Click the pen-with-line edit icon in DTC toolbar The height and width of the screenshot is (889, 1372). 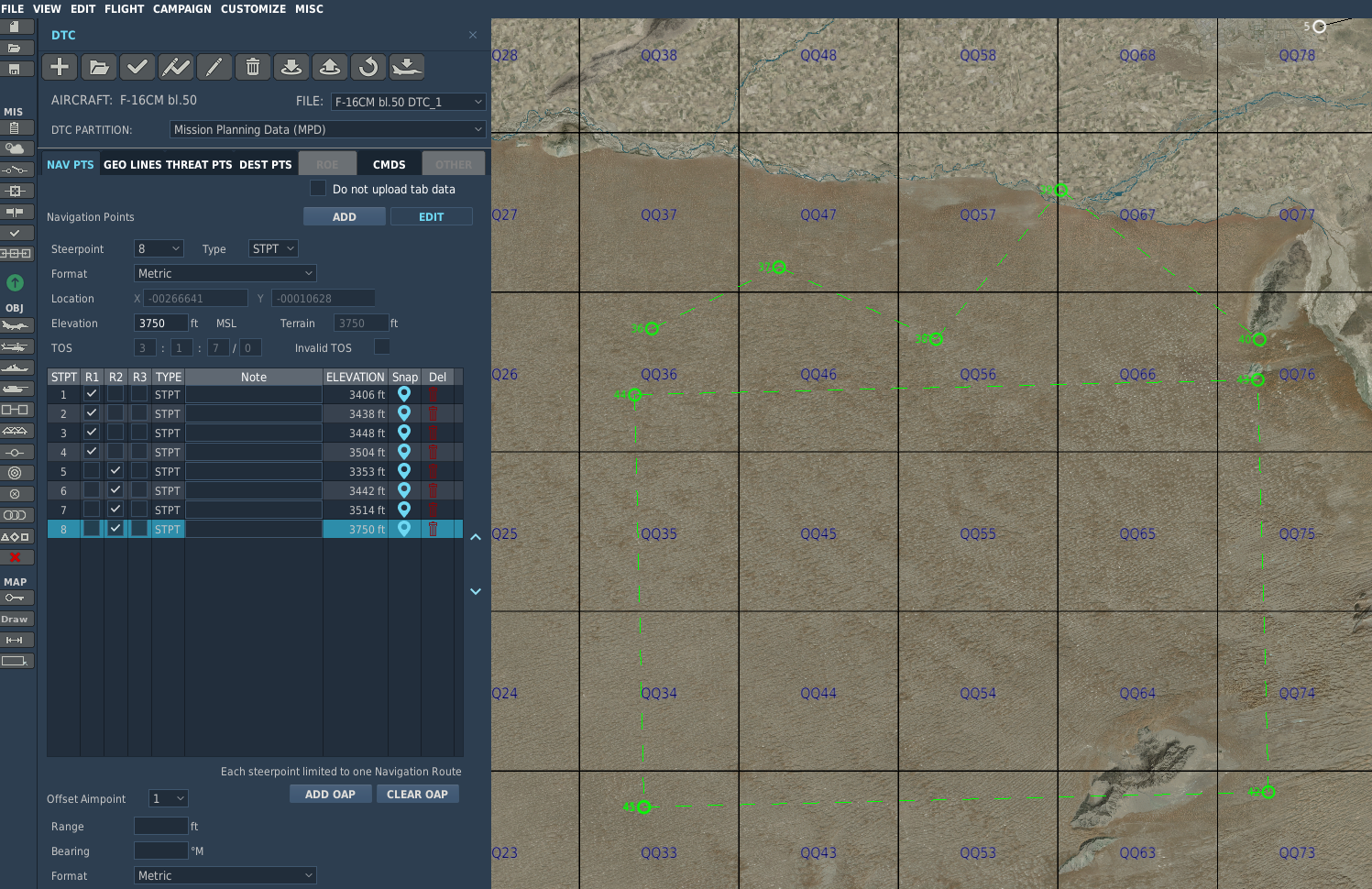pos(176,67)
